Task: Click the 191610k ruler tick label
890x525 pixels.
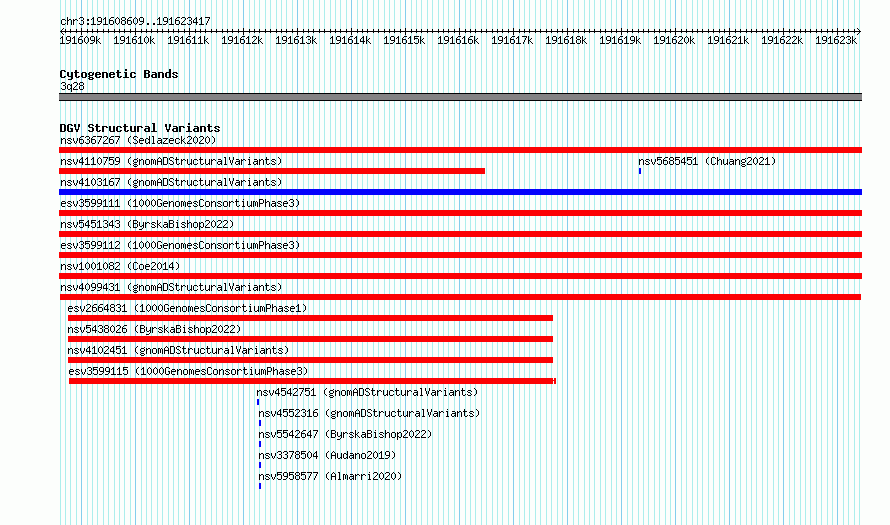Action: (134, 40)
